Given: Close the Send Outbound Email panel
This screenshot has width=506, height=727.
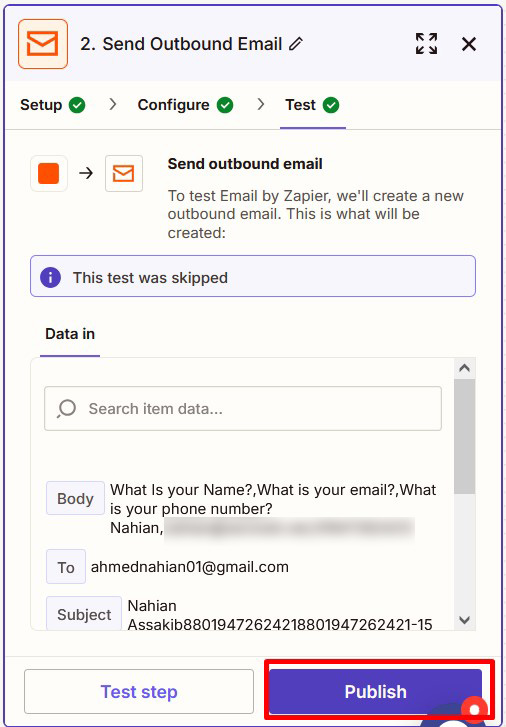Looking at the screenshot, I should 469,45.
